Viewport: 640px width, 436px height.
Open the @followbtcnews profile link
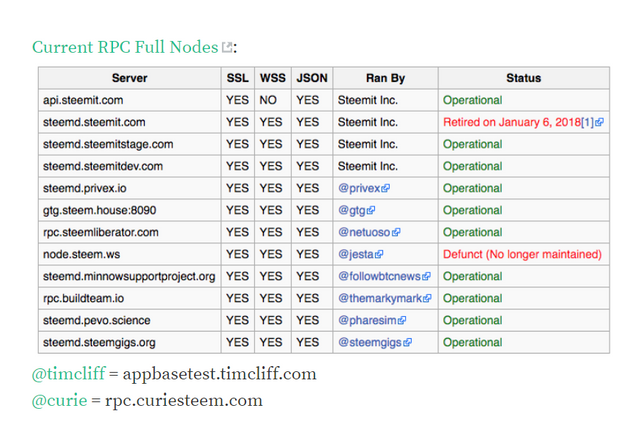[380, 276]
